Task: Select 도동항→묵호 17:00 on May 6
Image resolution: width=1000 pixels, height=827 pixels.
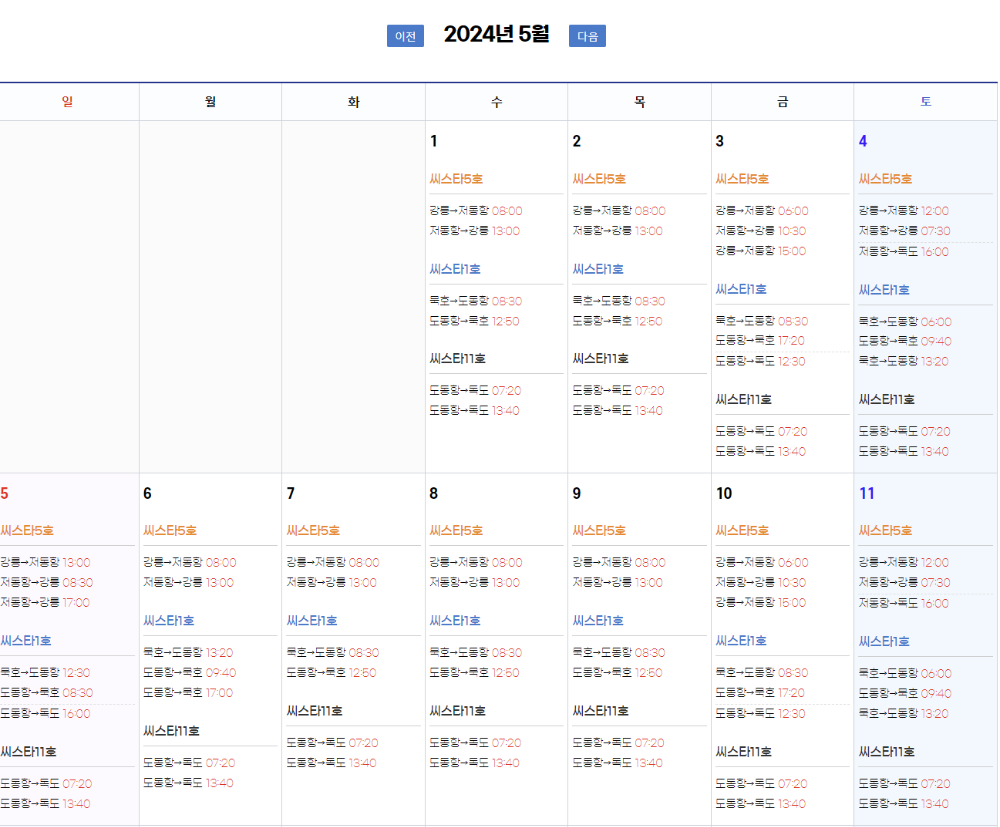Action: click(x=188, y=692)
